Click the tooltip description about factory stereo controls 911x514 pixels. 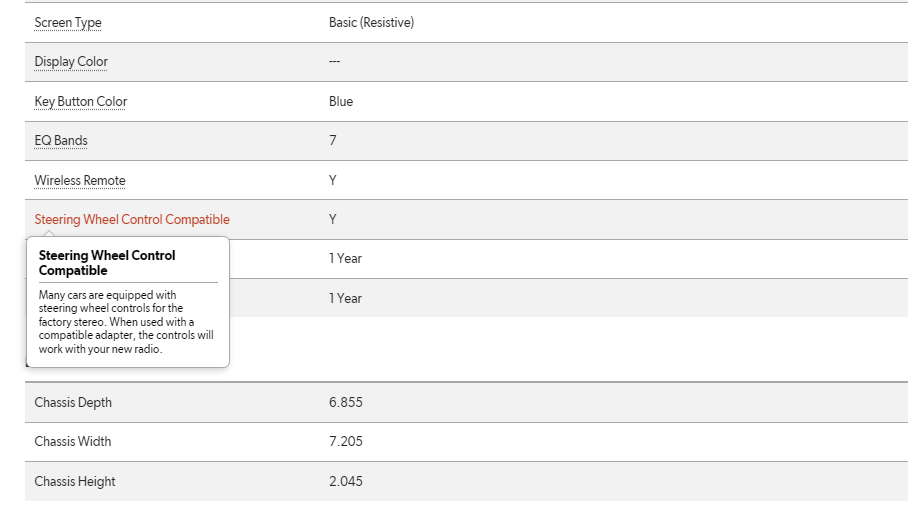[126, 322]
